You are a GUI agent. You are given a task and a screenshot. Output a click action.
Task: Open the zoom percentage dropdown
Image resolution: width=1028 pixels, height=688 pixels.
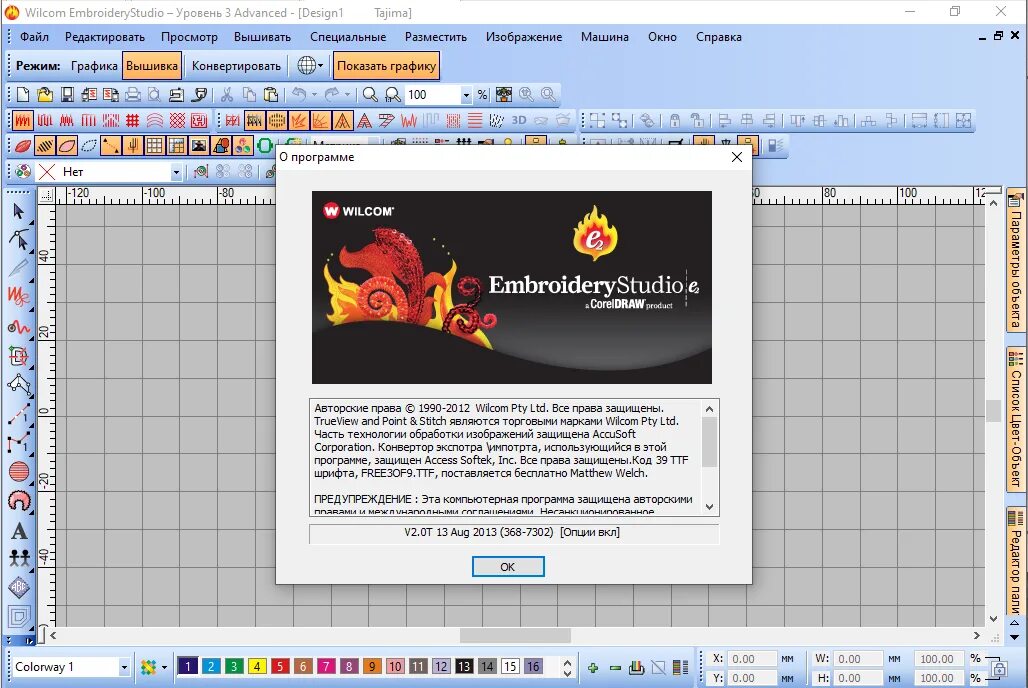pos(466,95)
